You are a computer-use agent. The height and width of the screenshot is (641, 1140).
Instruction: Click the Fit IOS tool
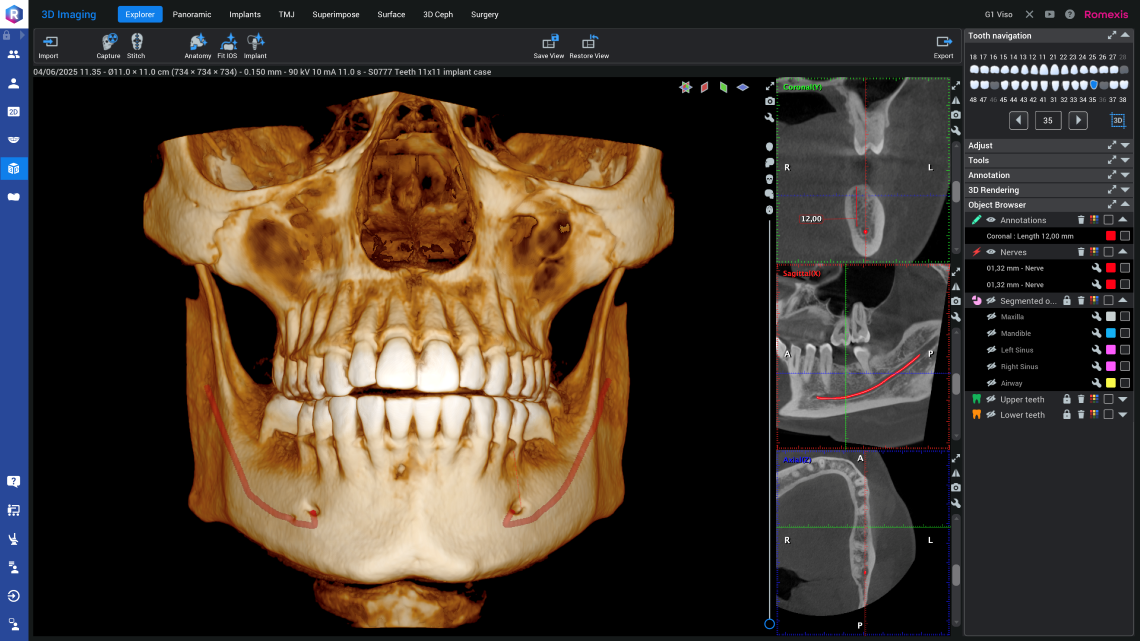click(228, 42)
